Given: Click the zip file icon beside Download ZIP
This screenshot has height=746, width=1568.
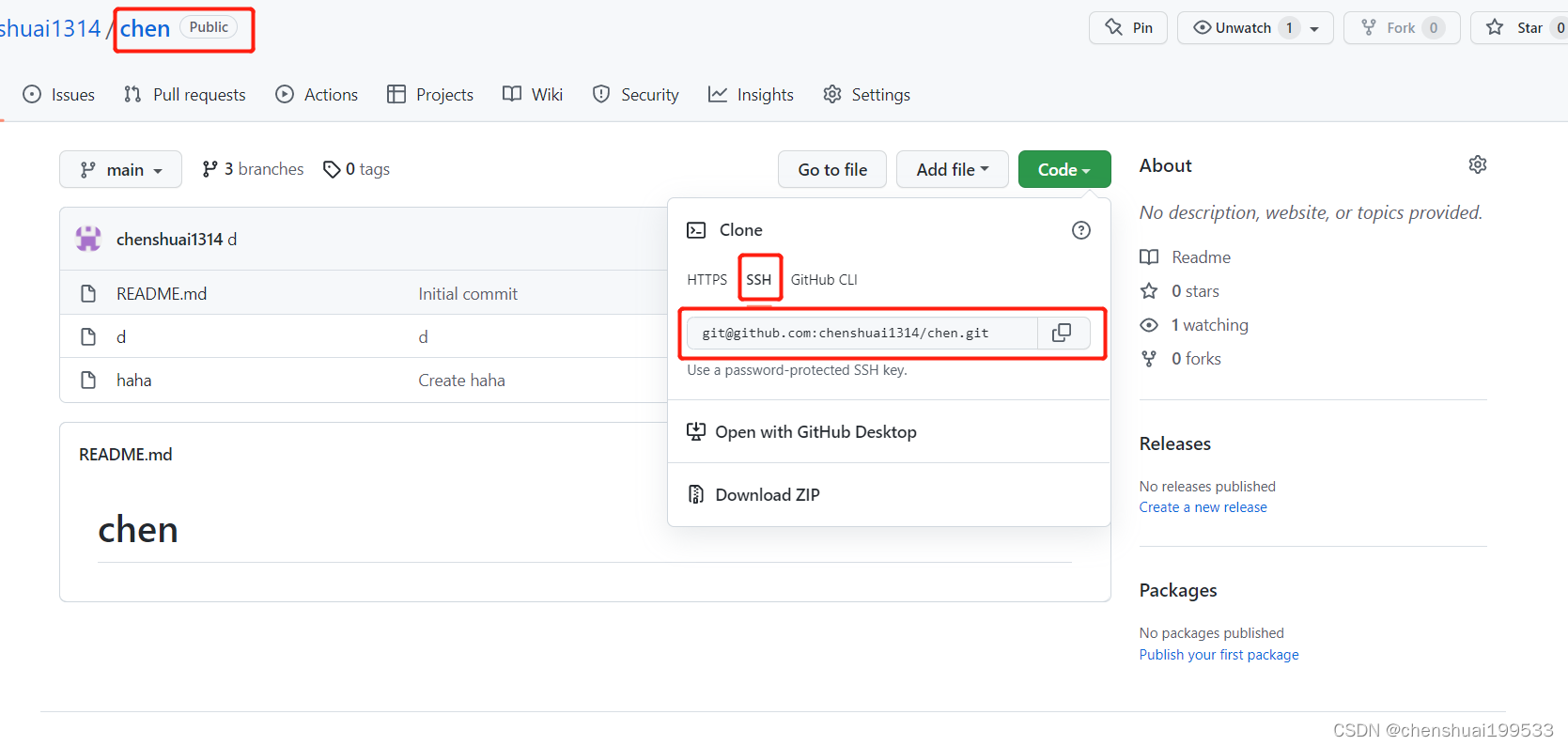Looking at the screenshot, I should (696, 494).
